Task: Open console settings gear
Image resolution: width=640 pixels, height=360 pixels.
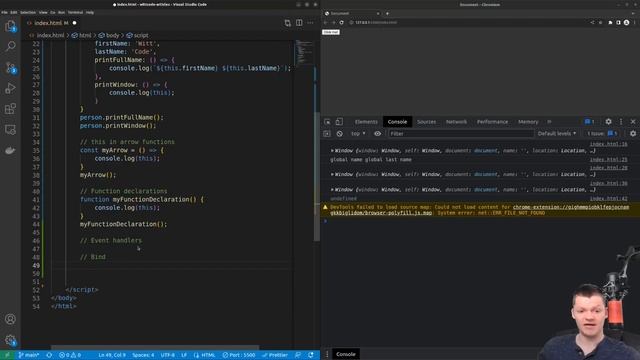Action: click(633, 133)
